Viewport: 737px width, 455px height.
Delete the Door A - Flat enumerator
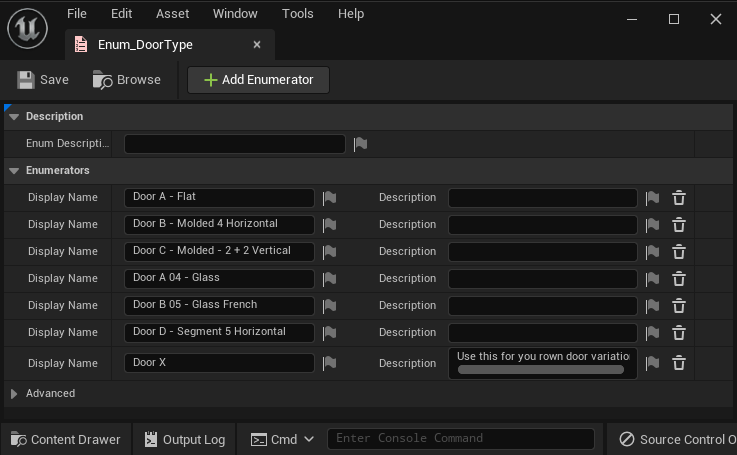679,198
